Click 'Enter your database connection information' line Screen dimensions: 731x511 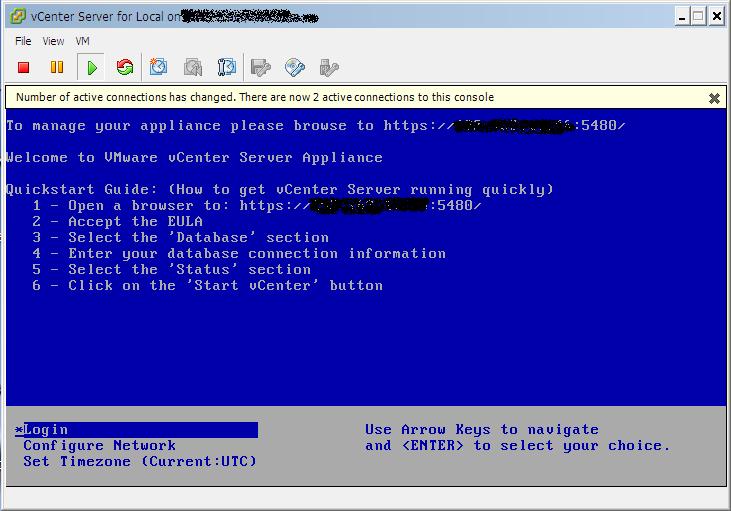(x=257, y=254)
